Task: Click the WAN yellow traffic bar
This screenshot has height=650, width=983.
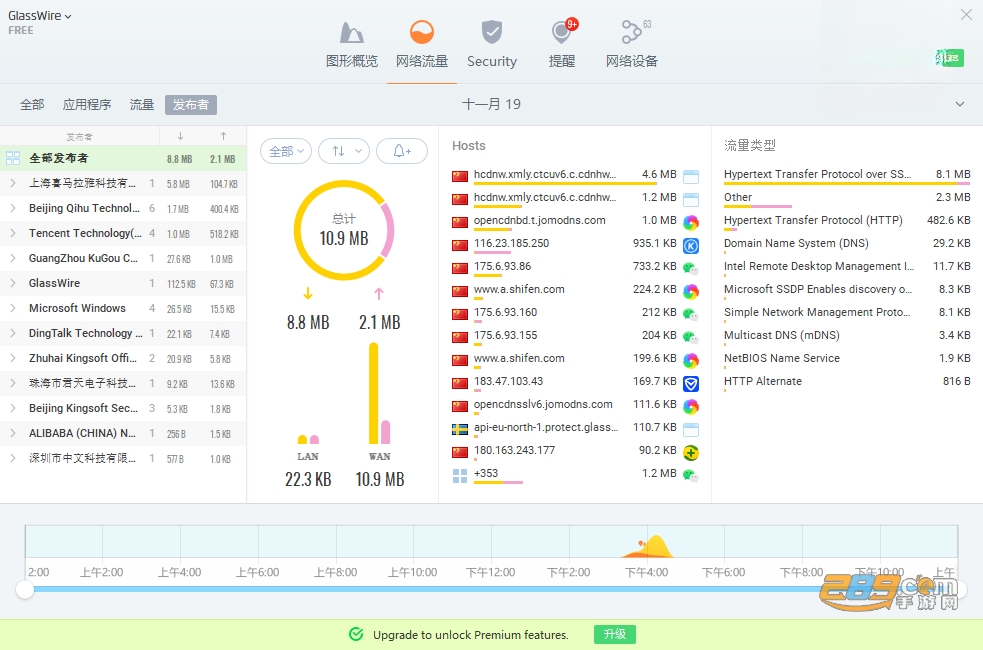Action: (374, 393)
